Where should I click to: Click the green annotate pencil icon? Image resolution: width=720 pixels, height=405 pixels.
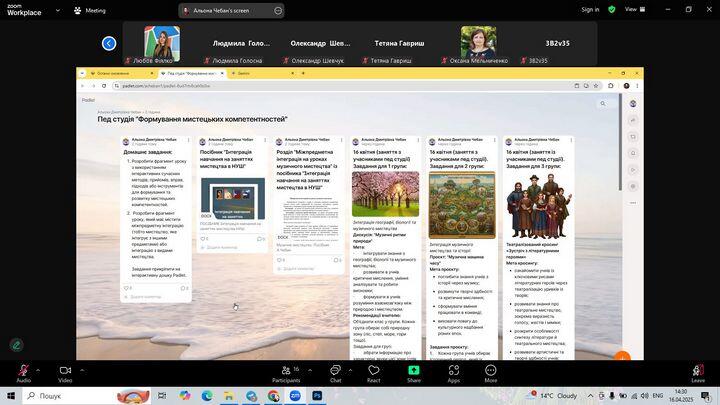[17, 345]
